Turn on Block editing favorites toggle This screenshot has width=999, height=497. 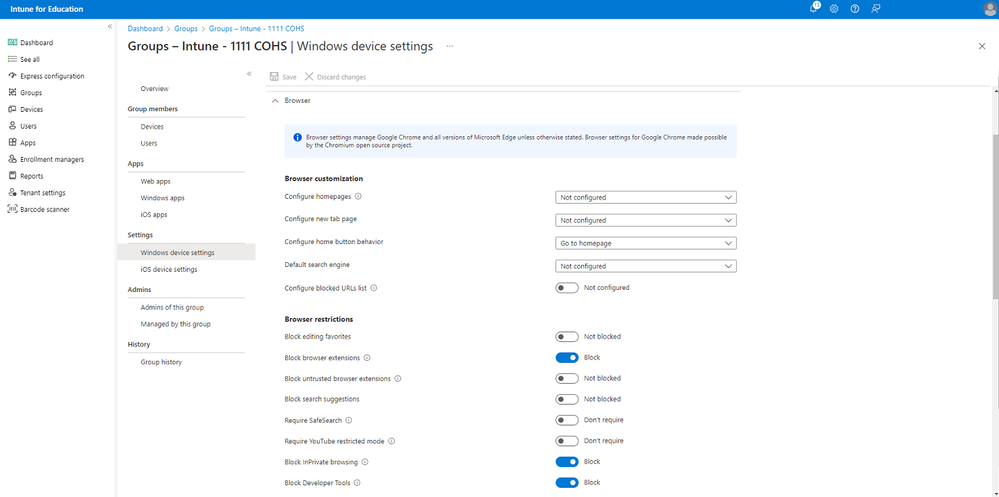pyautogui.click(x=567, y=337)
